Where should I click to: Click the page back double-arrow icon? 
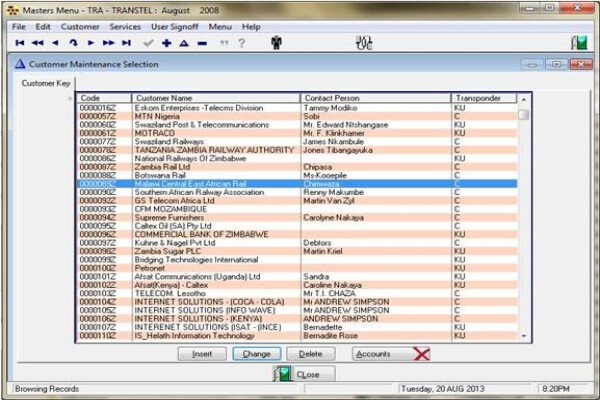coord(37,43)
